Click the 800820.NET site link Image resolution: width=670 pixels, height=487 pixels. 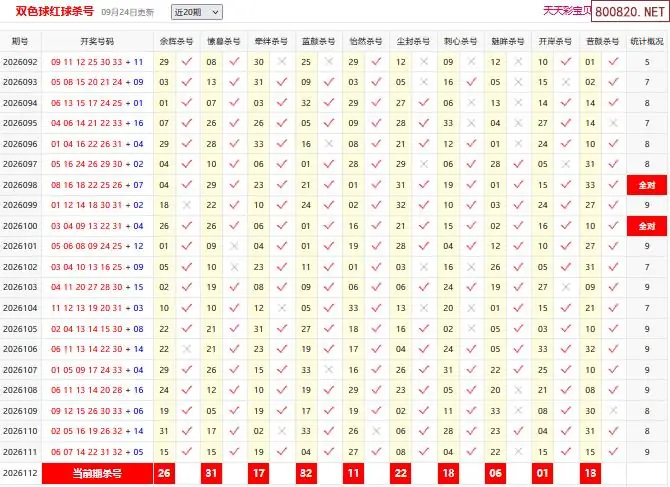(630, 12)
